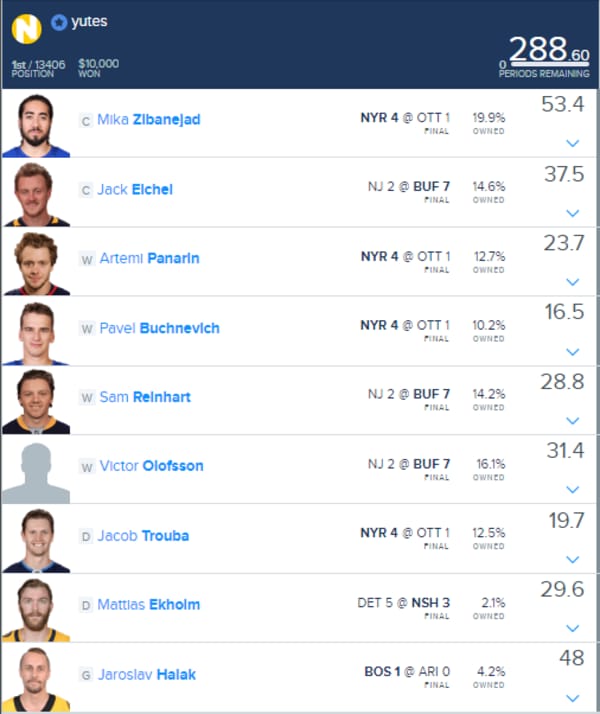
Task: Click the blue star badge beside yutes
Action: pos(59,22)
